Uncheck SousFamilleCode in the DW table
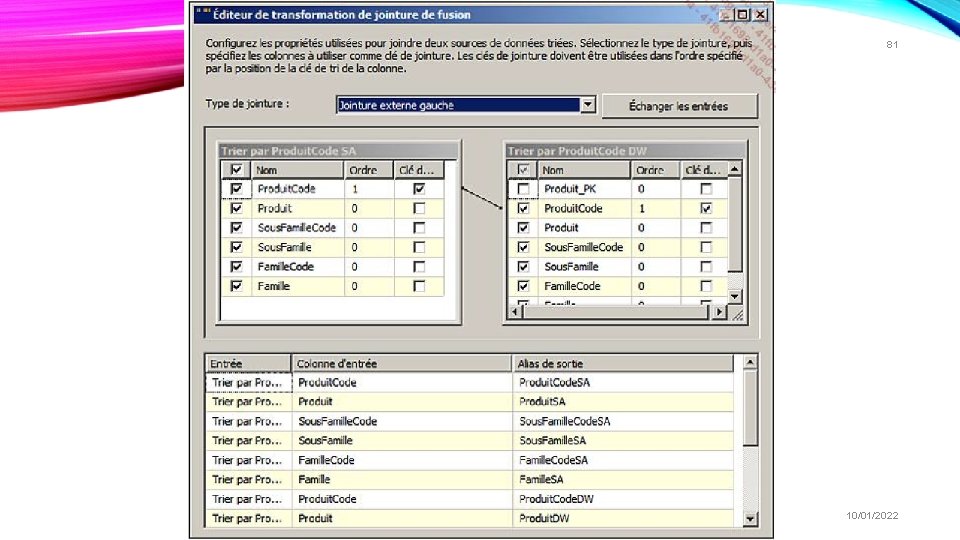Image resolution: width=960 pixels, height=540 pixels. [523, 247]
